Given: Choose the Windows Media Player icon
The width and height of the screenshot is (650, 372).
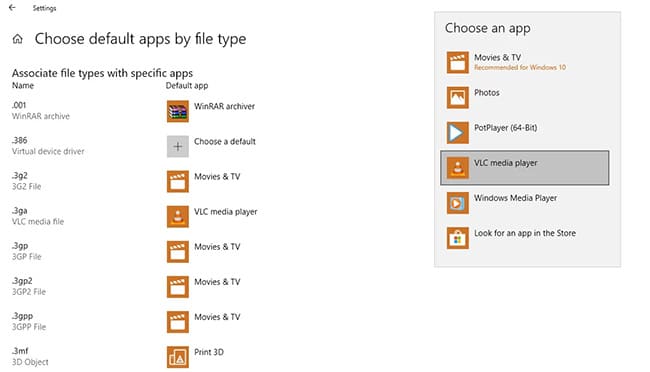Looking at the screenshot, I should coord(458,203).
